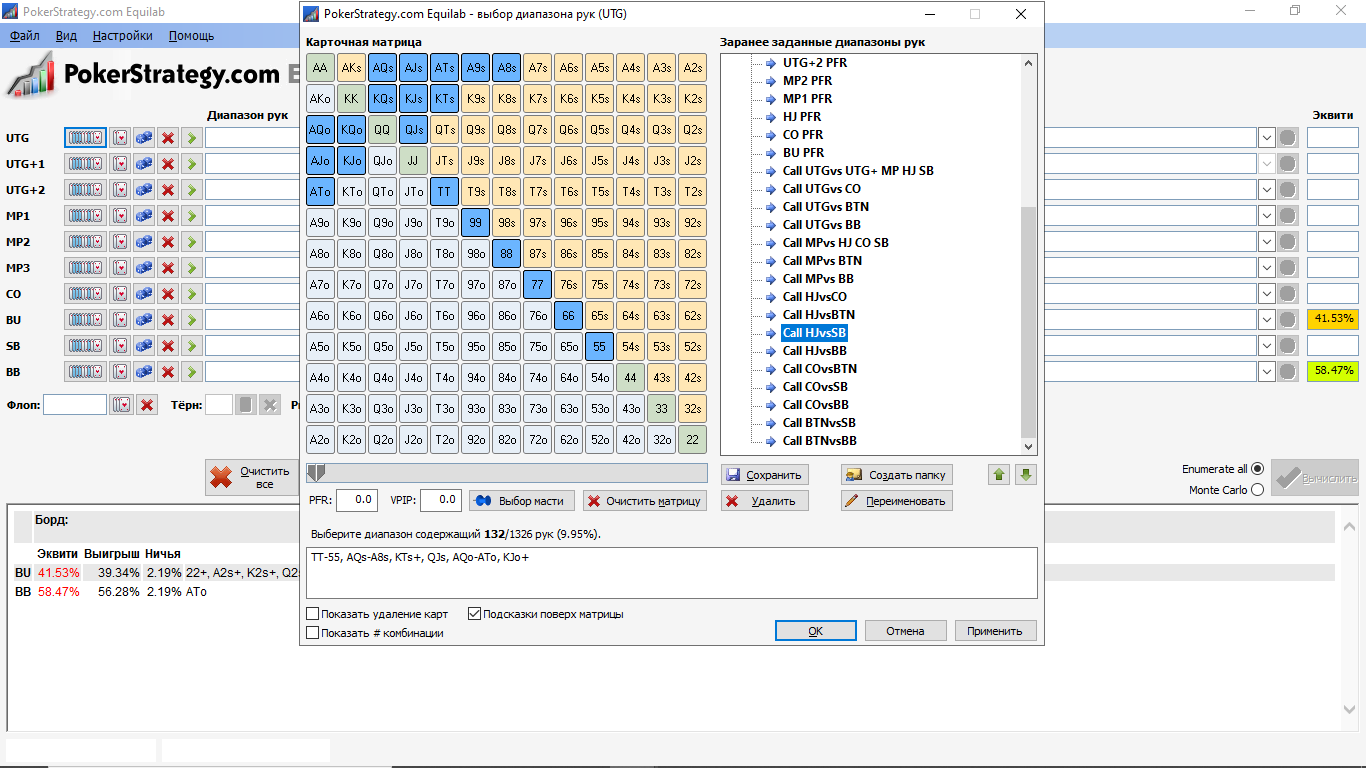Click the 58.47% equity cell for BB
This screenshot has height=768, width=1366.
pos(1333,371)
